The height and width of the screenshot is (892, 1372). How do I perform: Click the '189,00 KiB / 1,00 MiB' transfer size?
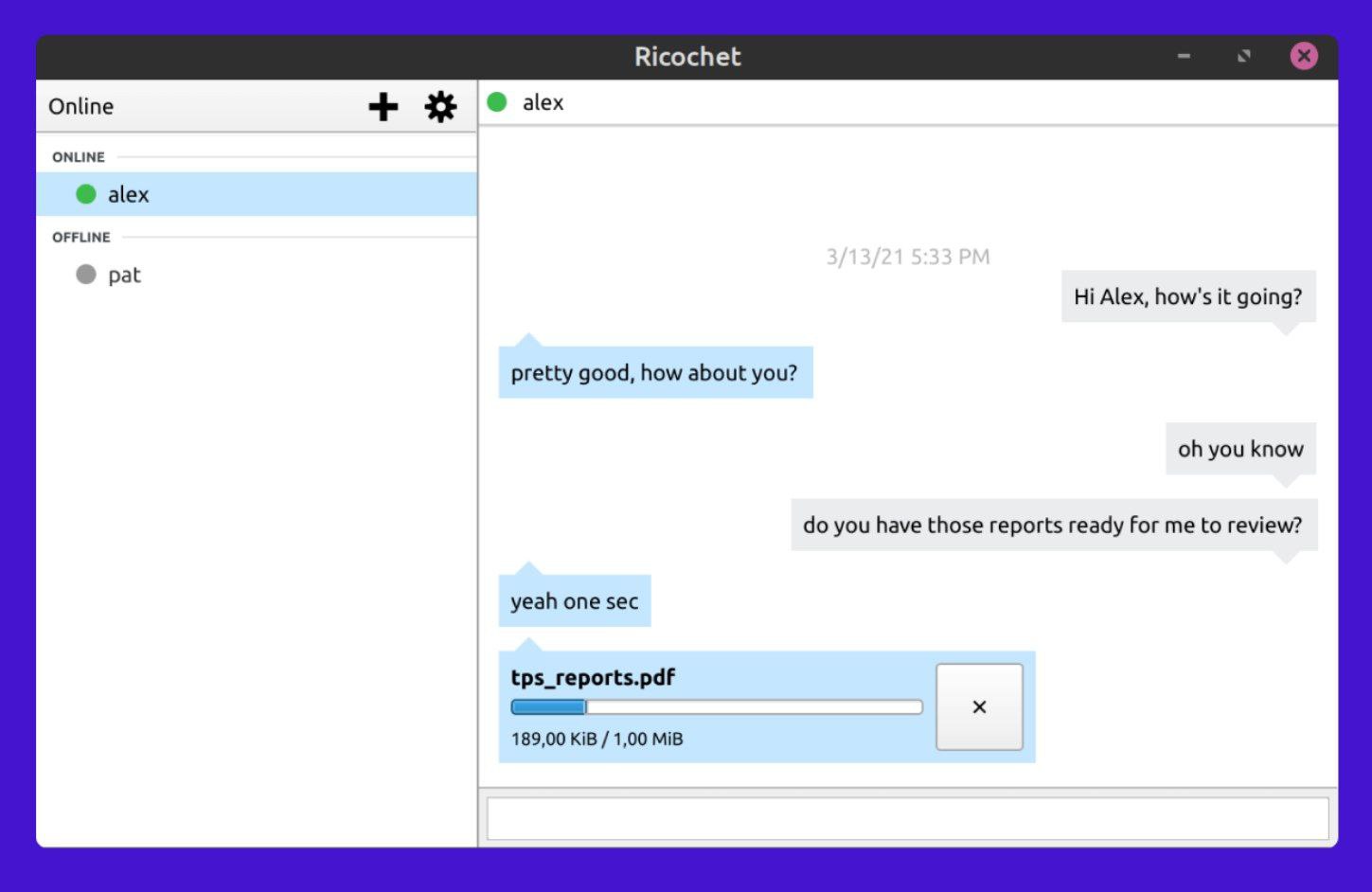597,739
